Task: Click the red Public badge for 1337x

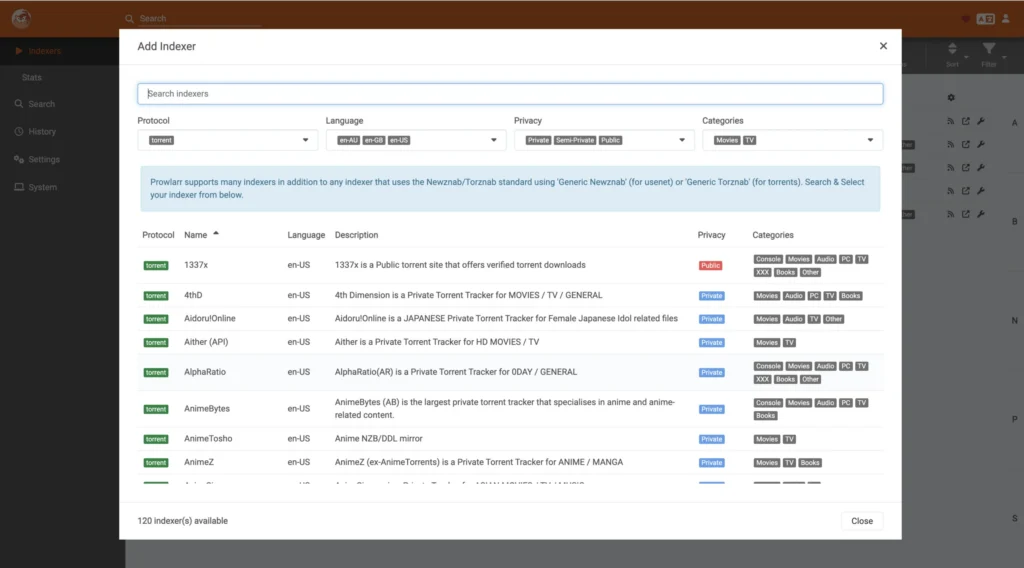Action: point(711,266)
